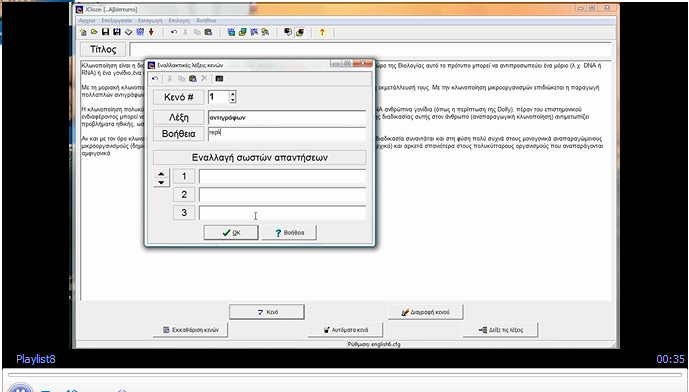
Task: Click alternate answer field number 1
Action: click(x=282, y=176)
